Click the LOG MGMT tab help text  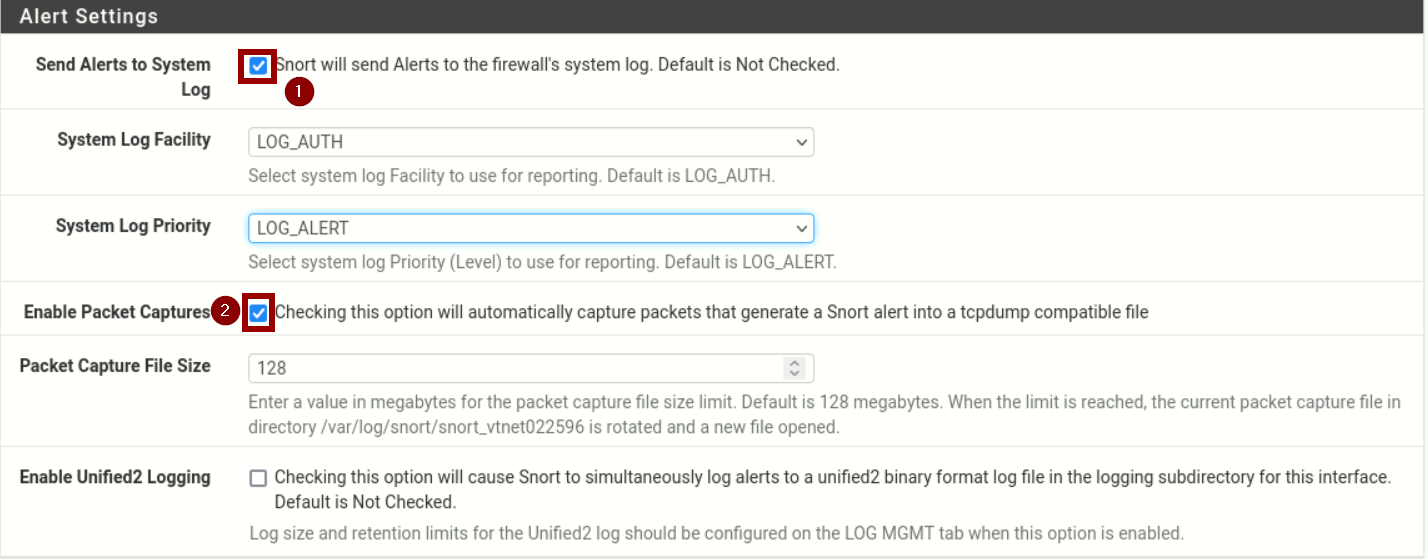point(715,532)
